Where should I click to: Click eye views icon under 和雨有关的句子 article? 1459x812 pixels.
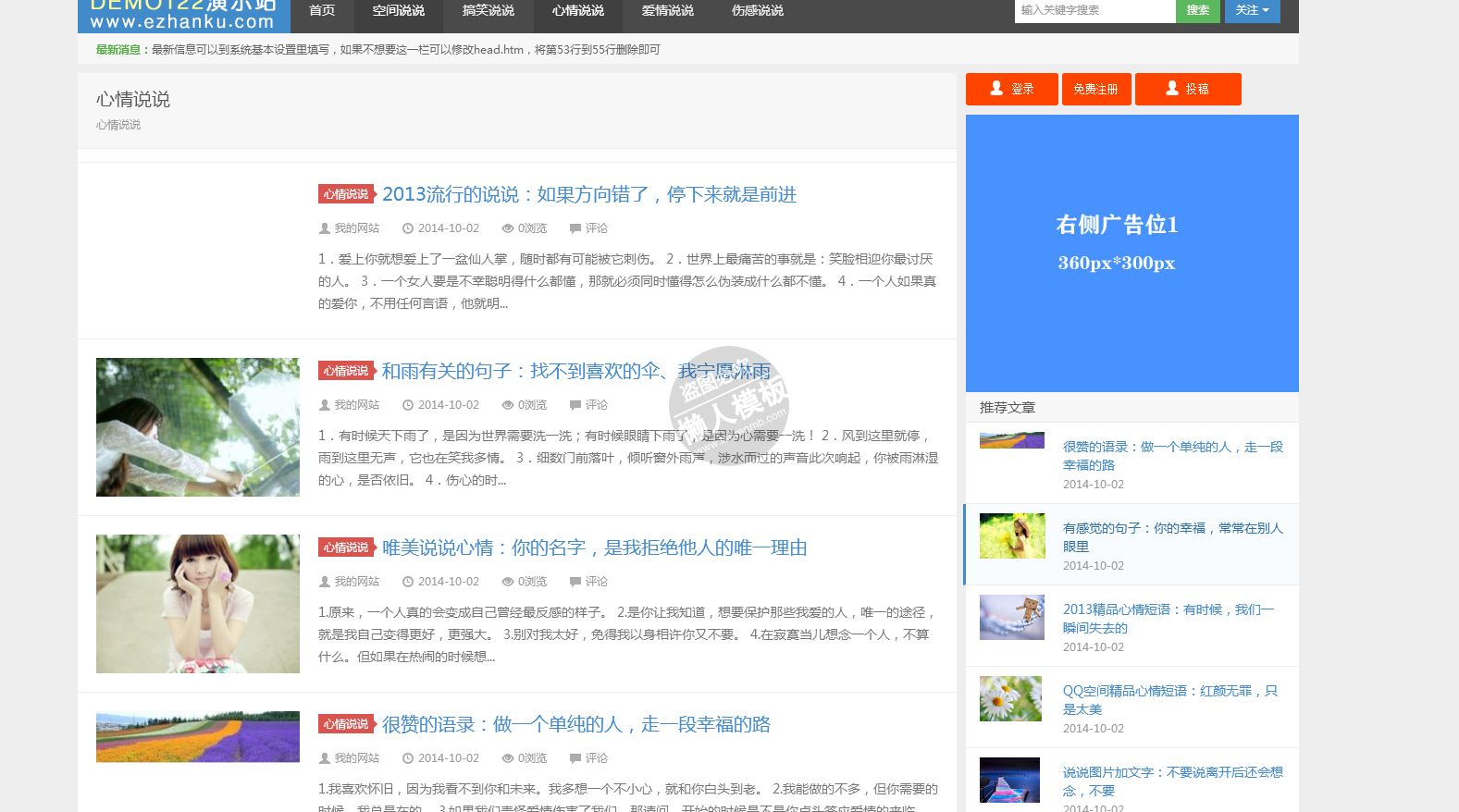pos(508,405)
